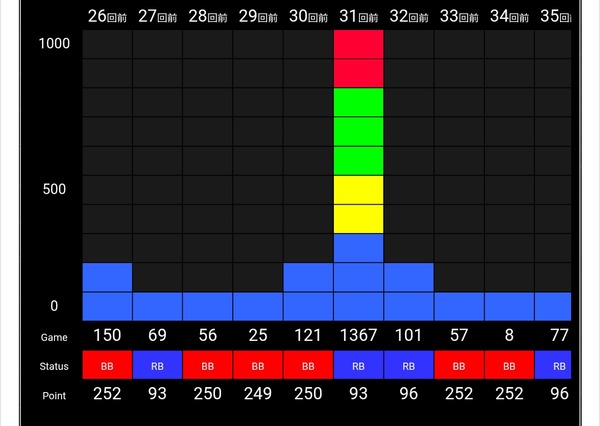600x426 pixels.
Task: Click the BB status badge under 34回前
Action: click(509, 365)
